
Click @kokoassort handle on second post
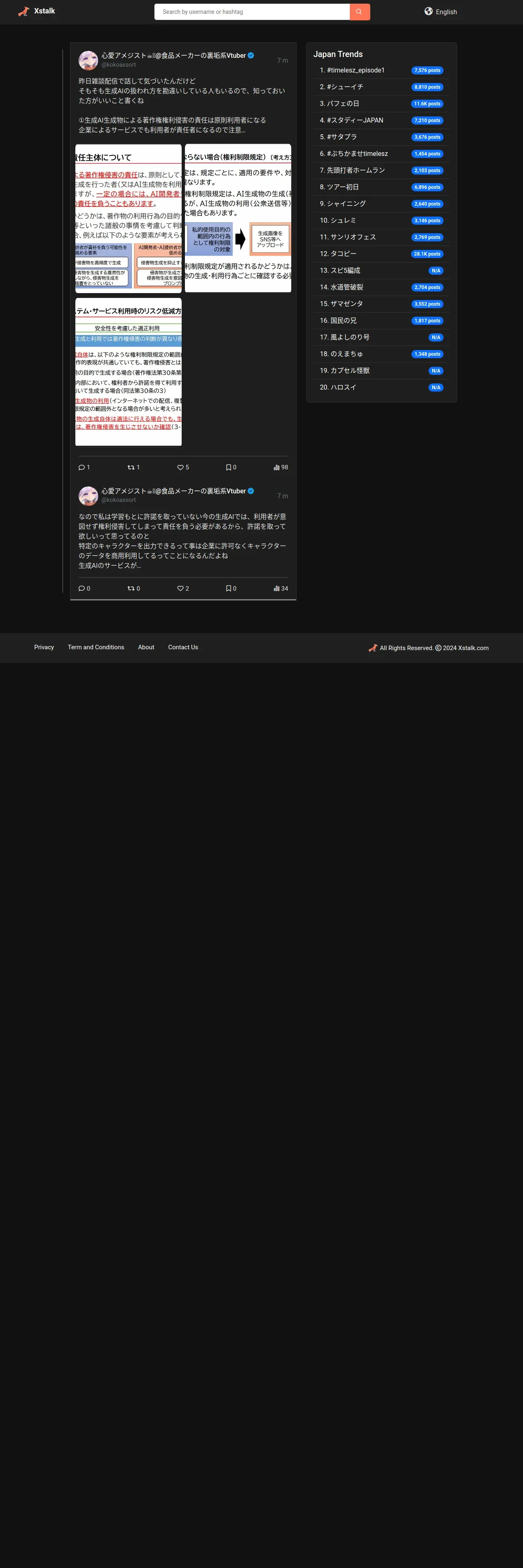pyautogui.click(x=119, y=500)
